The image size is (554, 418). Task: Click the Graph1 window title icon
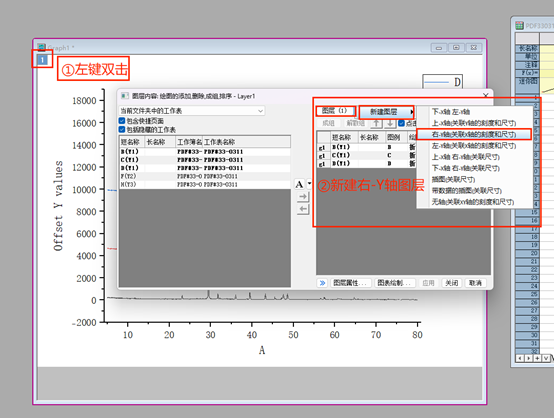coord(41,47)
